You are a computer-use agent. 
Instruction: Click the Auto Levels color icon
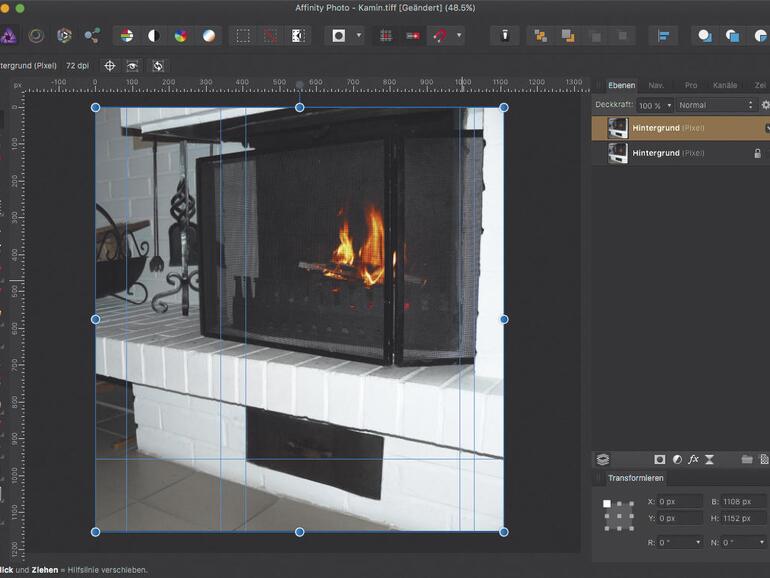coord(126,36)
